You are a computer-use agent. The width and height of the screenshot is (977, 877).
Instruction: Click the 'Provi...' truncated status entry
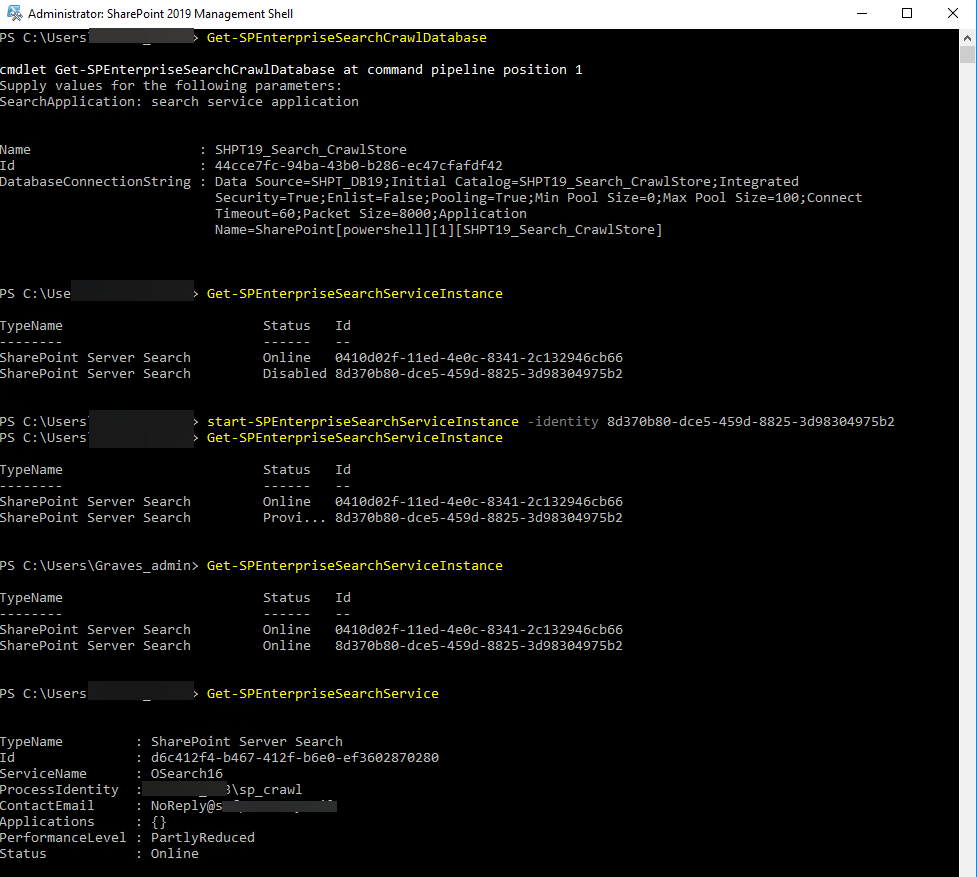pyautogui.click(x=294, y=518)
